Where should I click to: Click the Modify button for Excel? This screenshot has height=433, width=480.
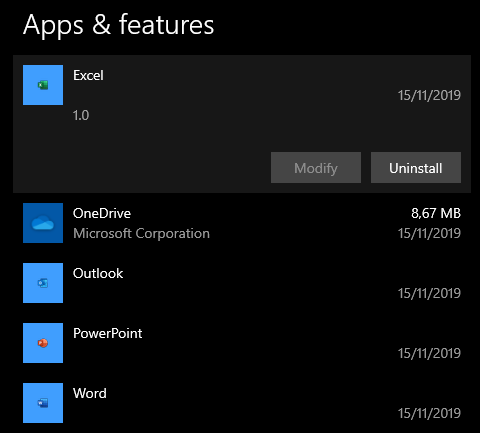tap(316, 168)
